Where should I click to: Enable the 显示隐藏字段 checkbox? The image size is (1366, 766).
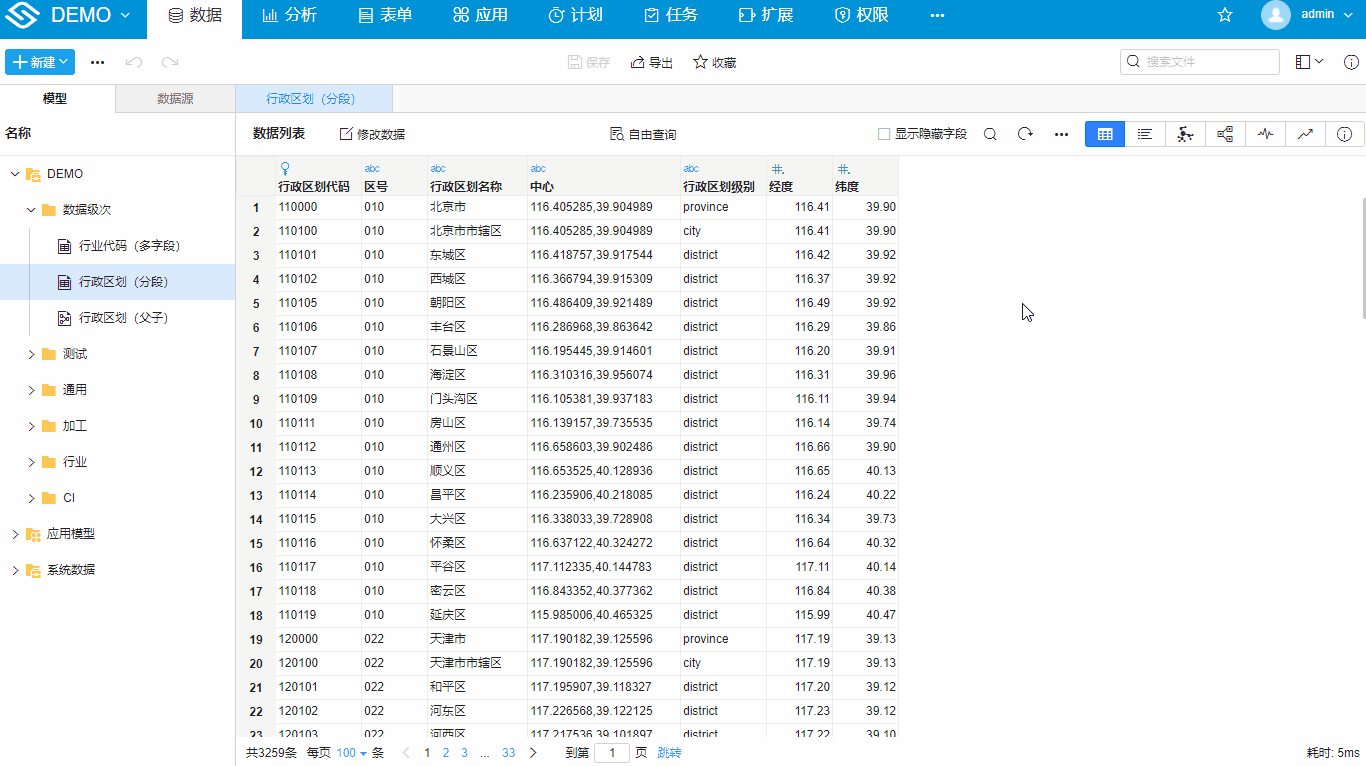pyautogui.click(x=884, y=134)
